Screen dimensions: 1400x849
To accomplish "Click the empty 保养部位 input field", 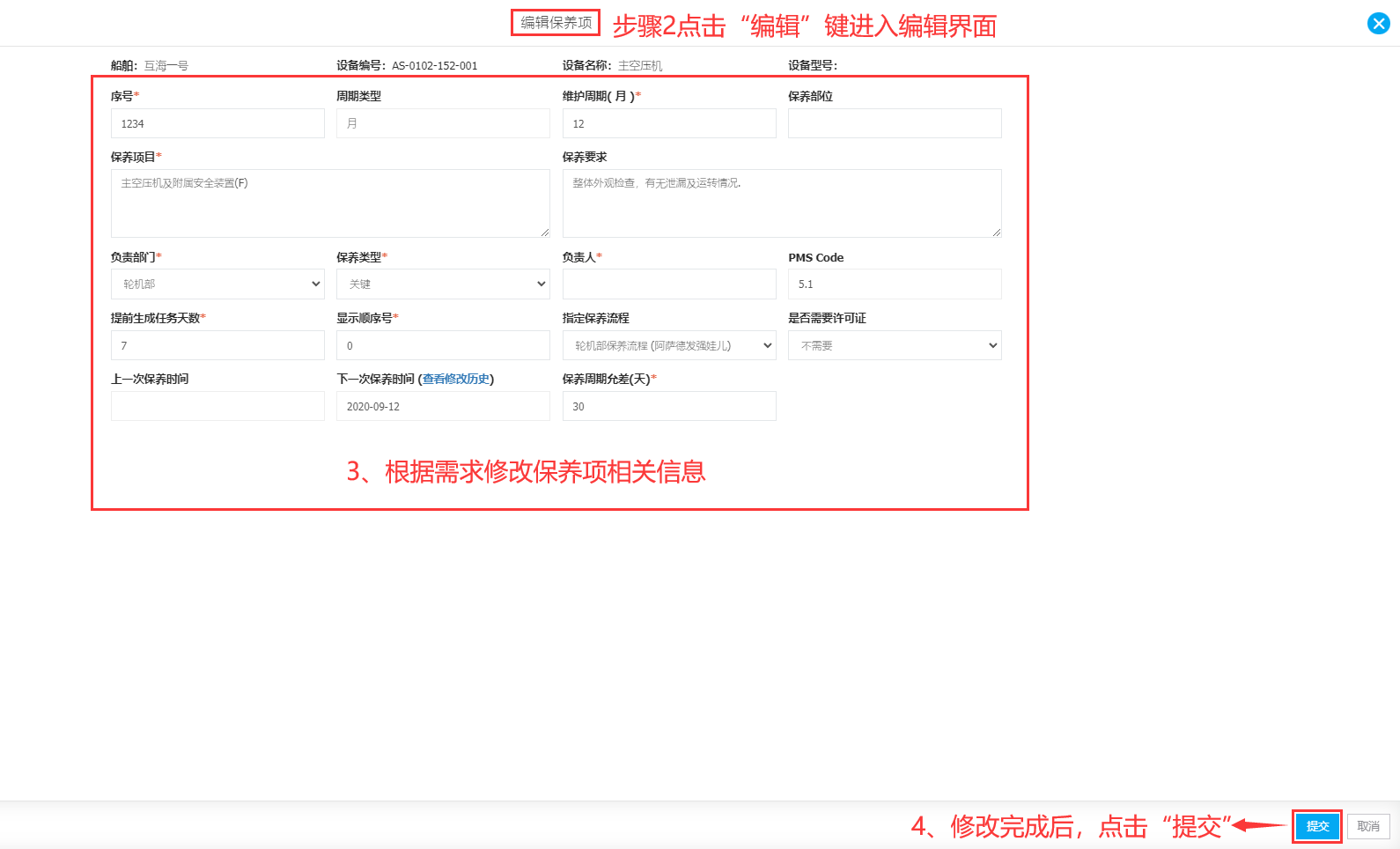I will (x=895, y=123).
